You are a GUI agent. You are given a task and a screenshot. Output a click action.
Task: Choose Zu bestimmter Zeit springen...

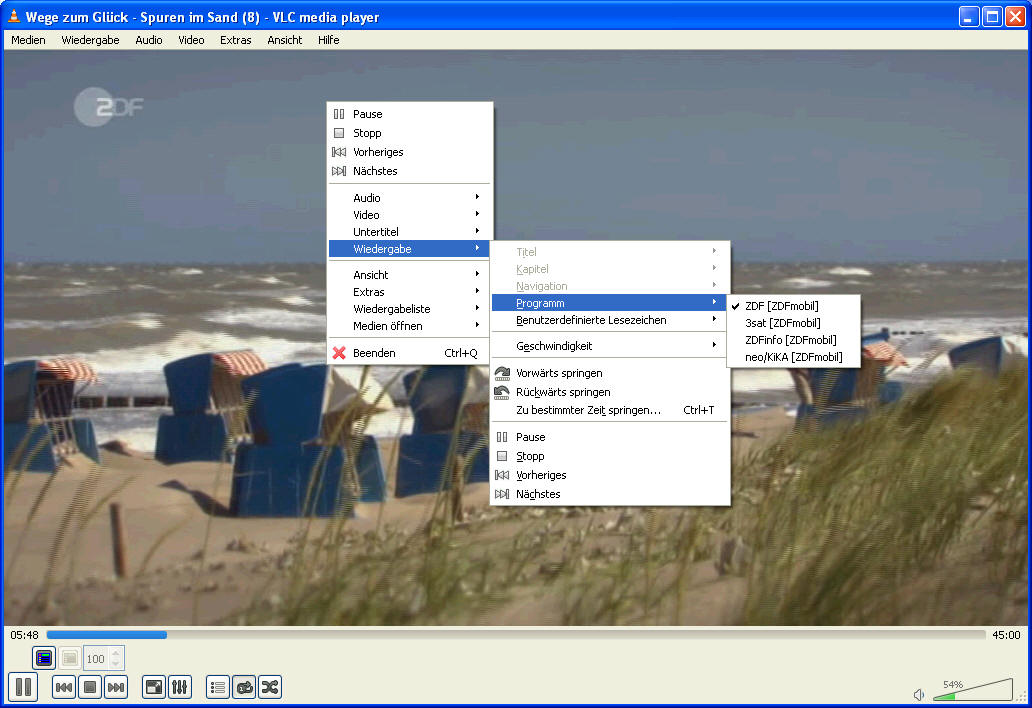tap(609, 410)
